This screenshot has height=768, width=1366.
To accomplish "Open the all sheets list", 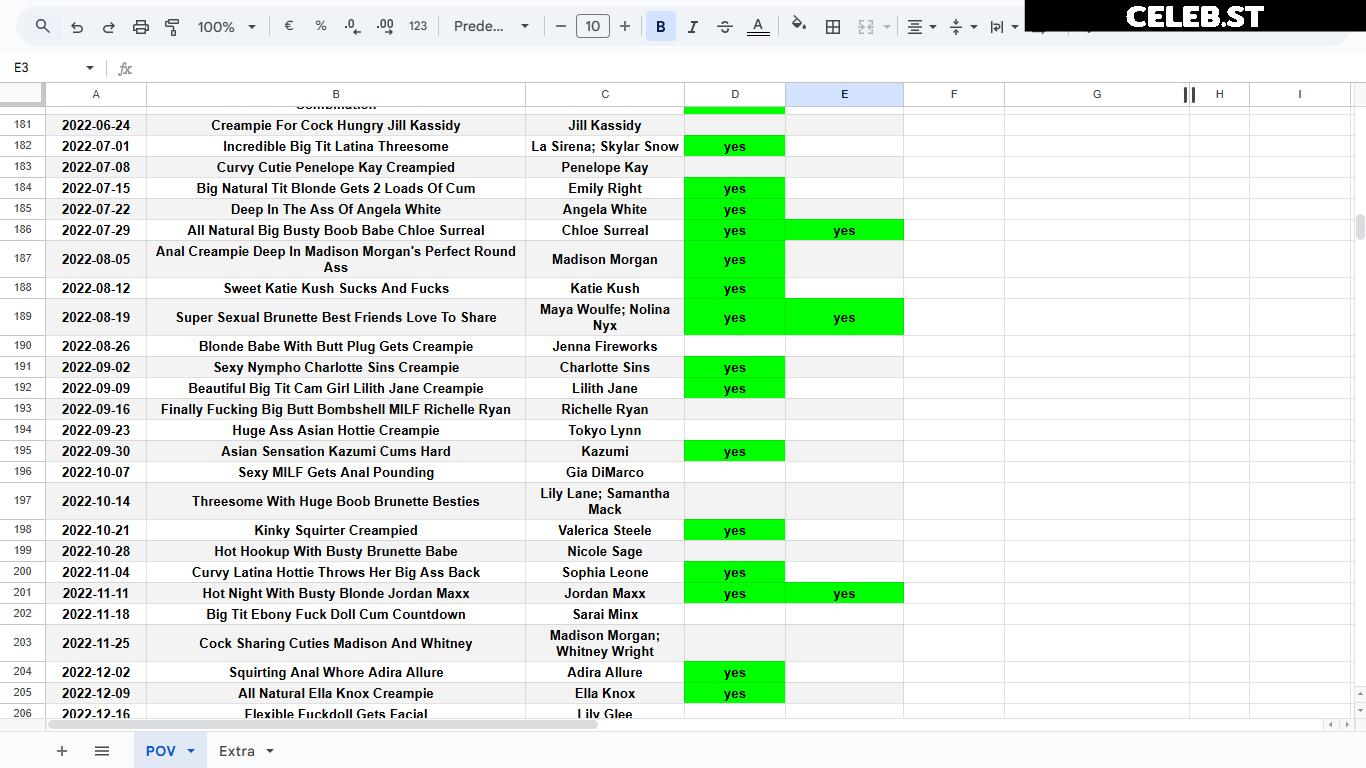I will [102, 751].
